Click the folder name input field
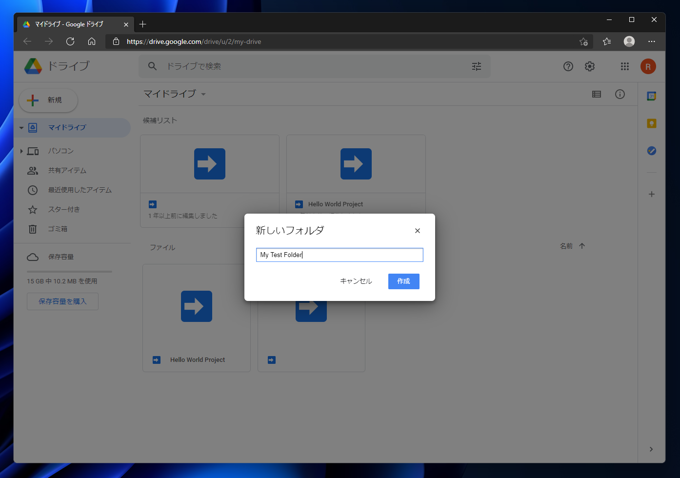This screenshot has width=680, height=478. click(340, 255)
